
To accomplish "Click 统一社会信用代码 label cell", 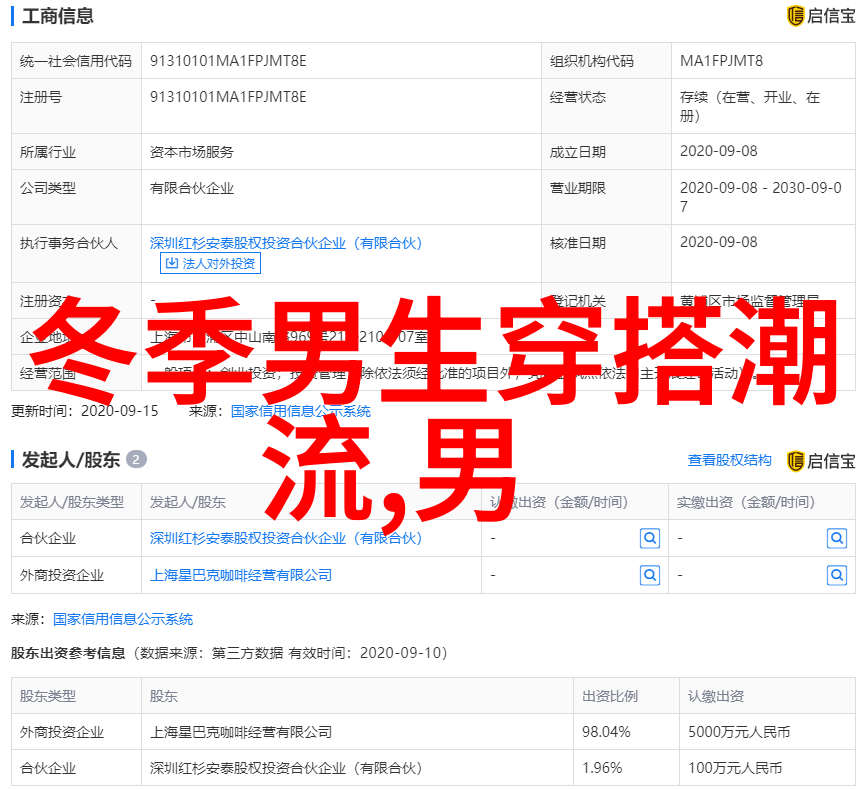I will (x=76, y=61).
